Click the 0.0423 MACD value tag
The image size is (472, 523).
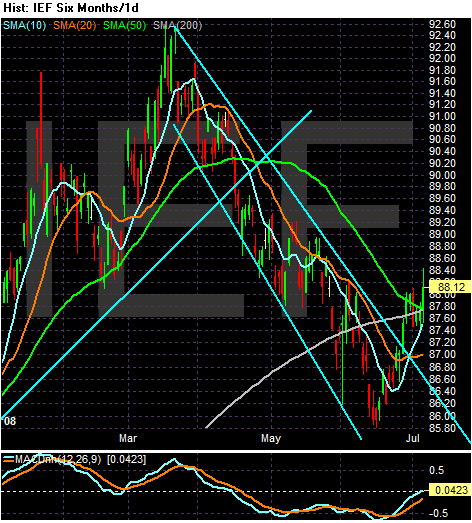tap(450, 490)
